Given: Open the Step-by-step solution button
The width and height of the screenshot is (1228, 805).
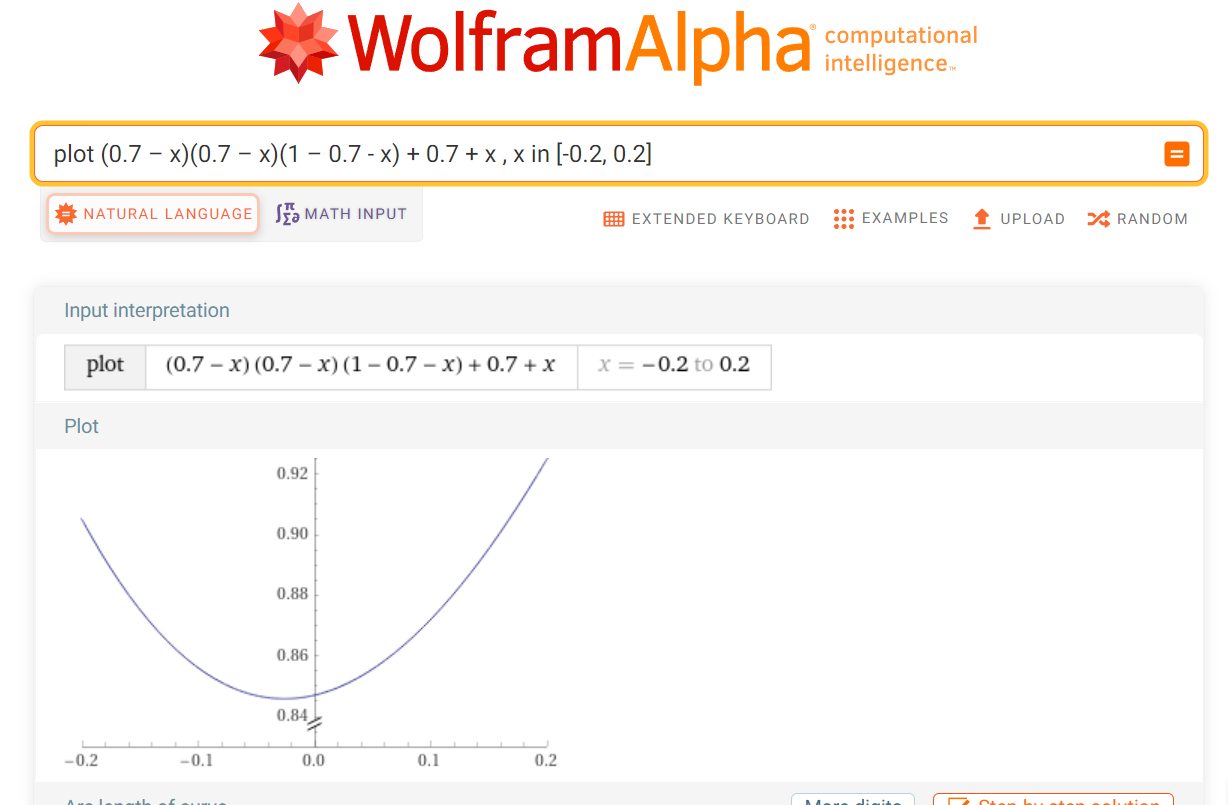Looking at the screenshot, I should (1053, 799).
